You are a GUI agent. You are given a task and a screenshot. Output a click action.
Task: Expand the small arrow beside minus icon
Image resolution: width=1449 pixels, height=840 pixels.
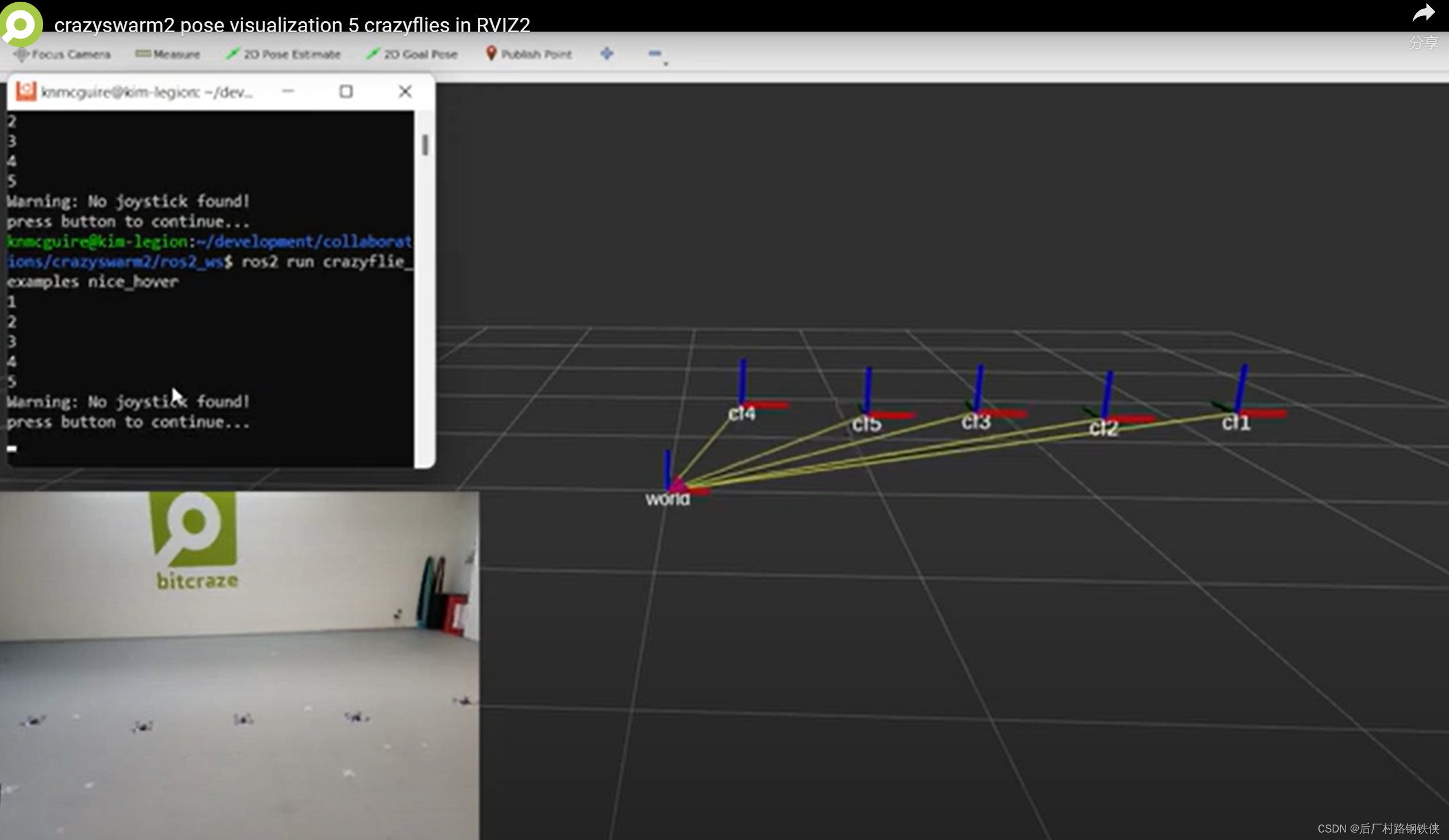click(x=666, y=64)
